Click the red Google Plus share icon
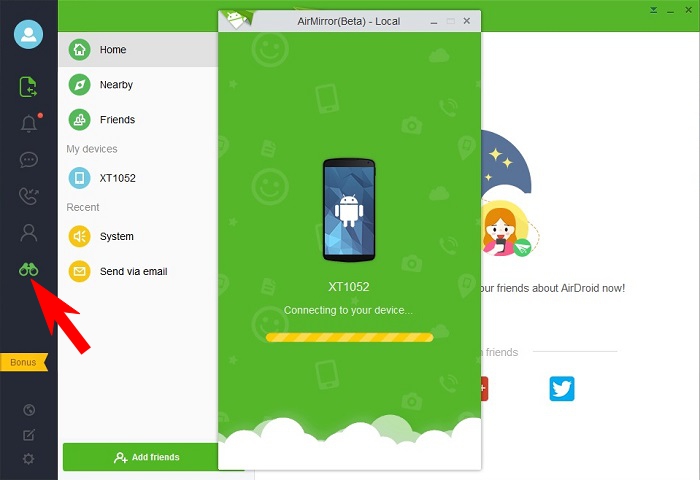 (484, 389)
